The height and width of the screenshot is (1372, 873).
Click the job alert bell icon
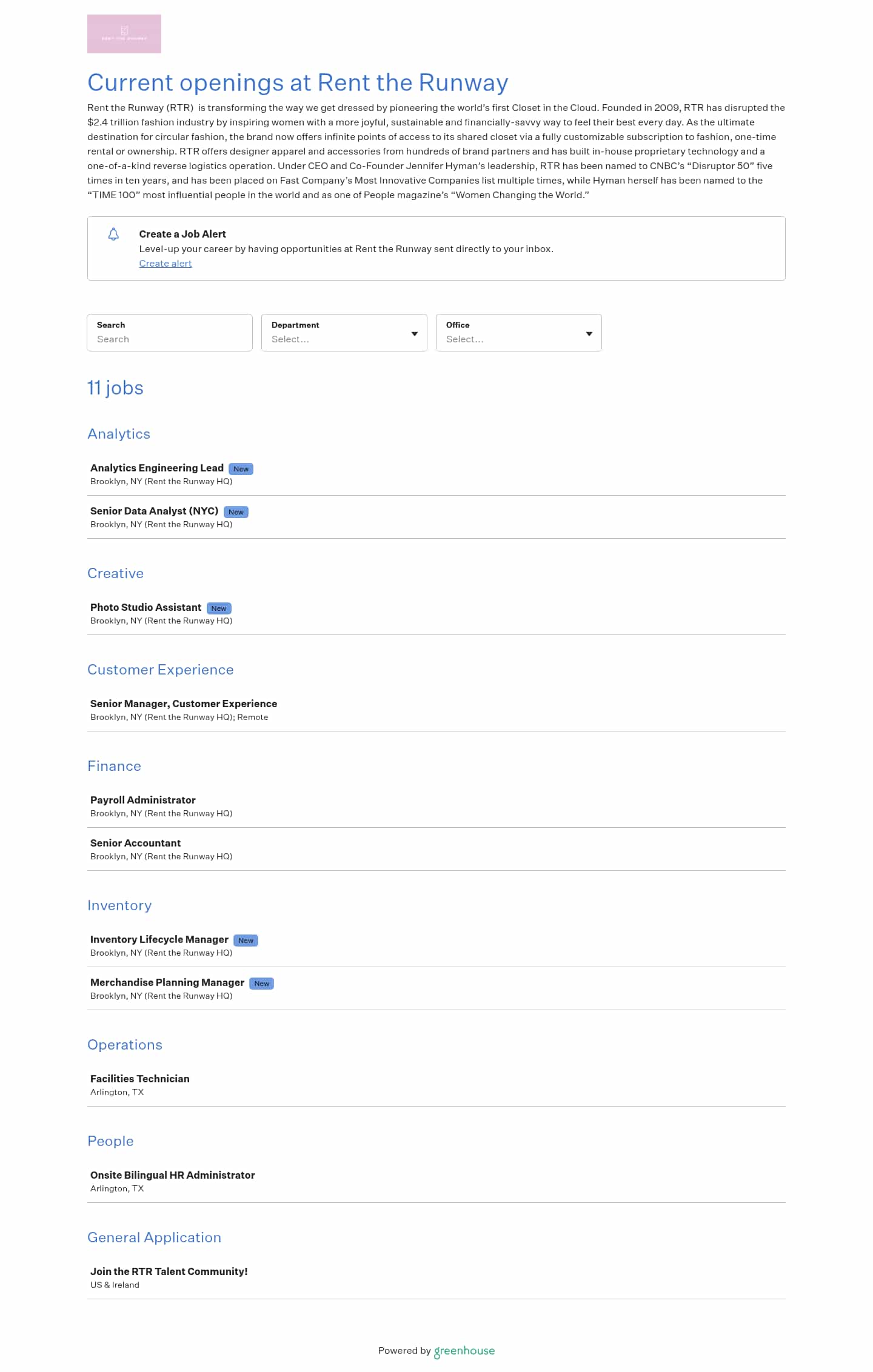[113, 234]
